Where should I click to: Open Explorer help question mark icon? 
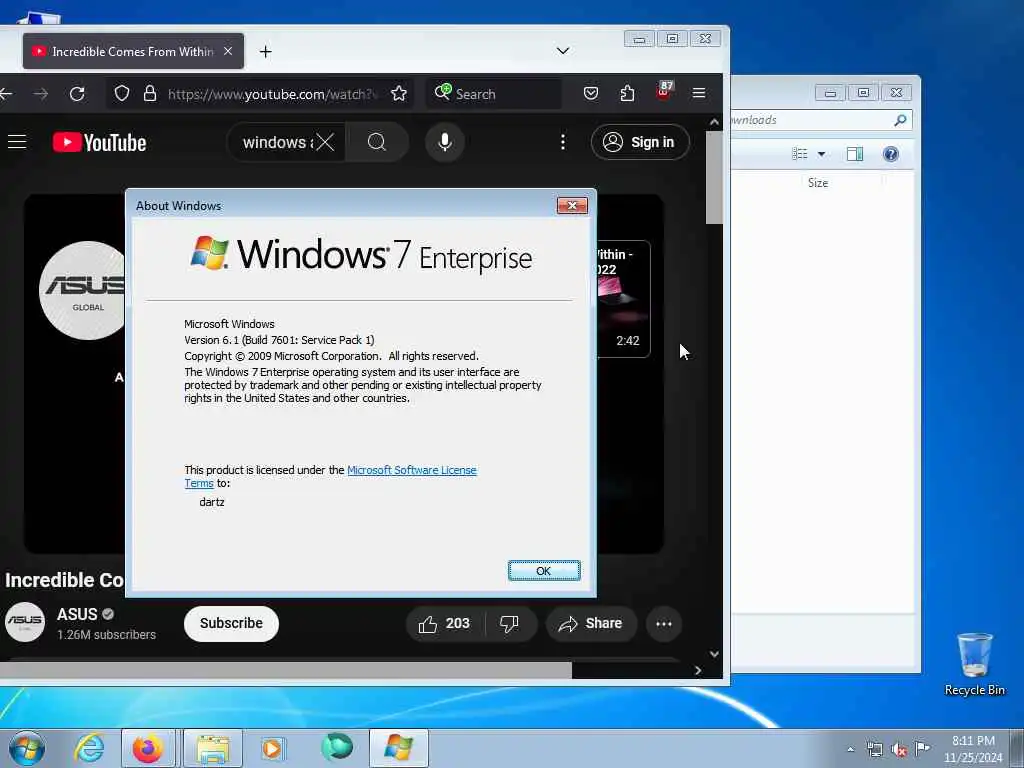coord(891,154)
